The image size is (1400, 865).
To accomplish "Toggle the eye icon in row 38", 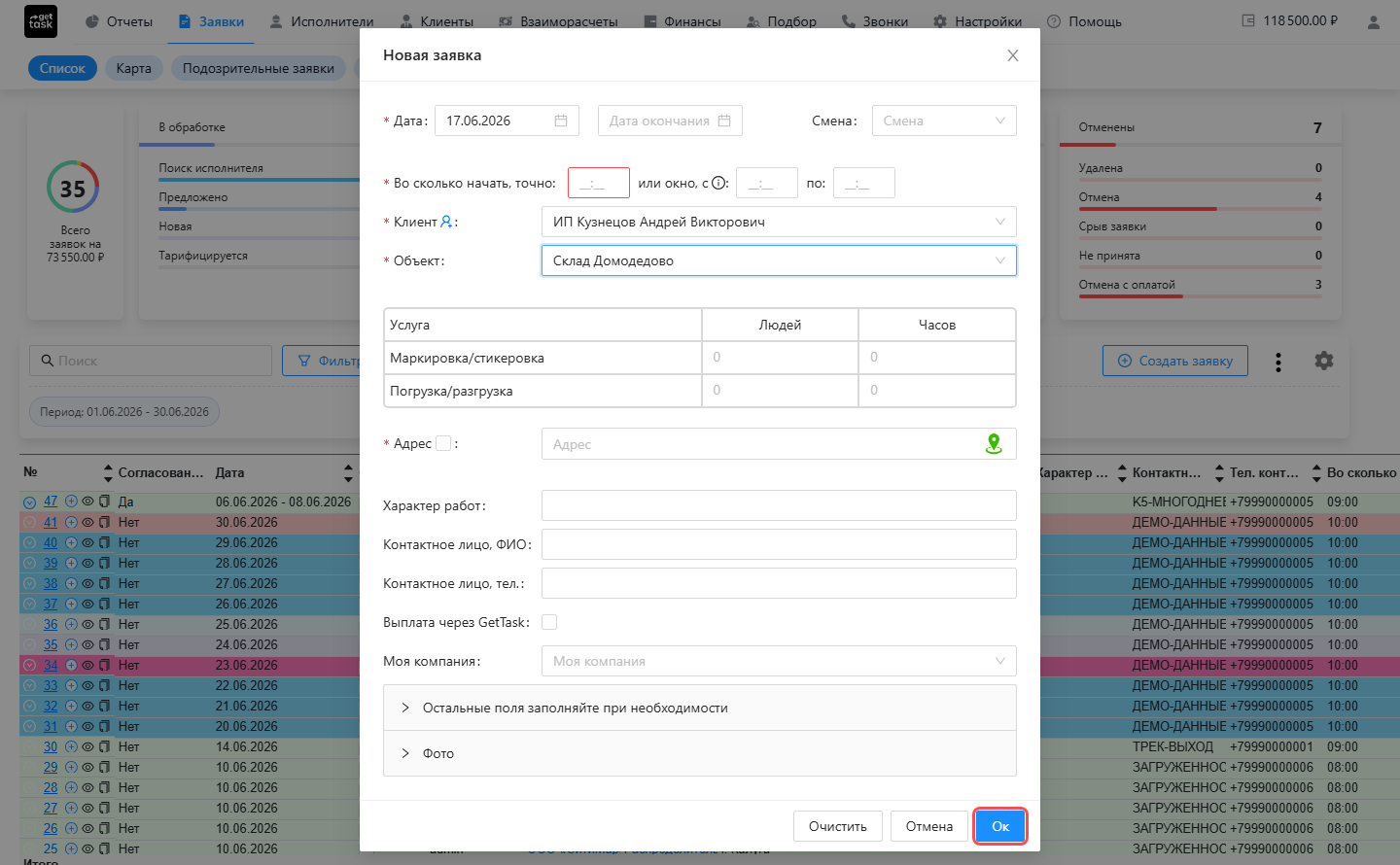I will (x=87, y=583).
